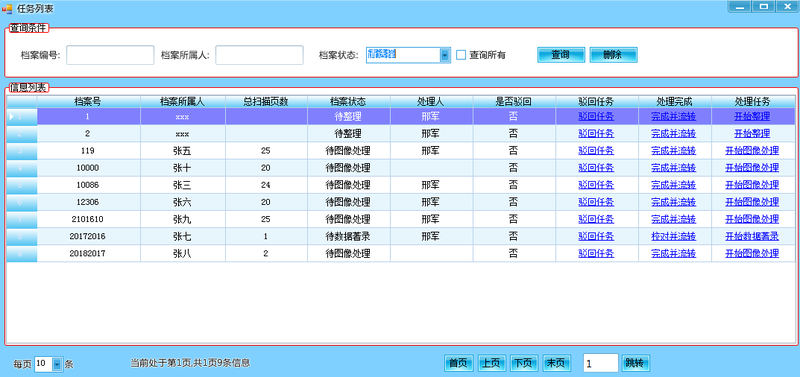Click 驳回任务 link for archive 1
Viewport: 800px width, 377px height.
596,116
